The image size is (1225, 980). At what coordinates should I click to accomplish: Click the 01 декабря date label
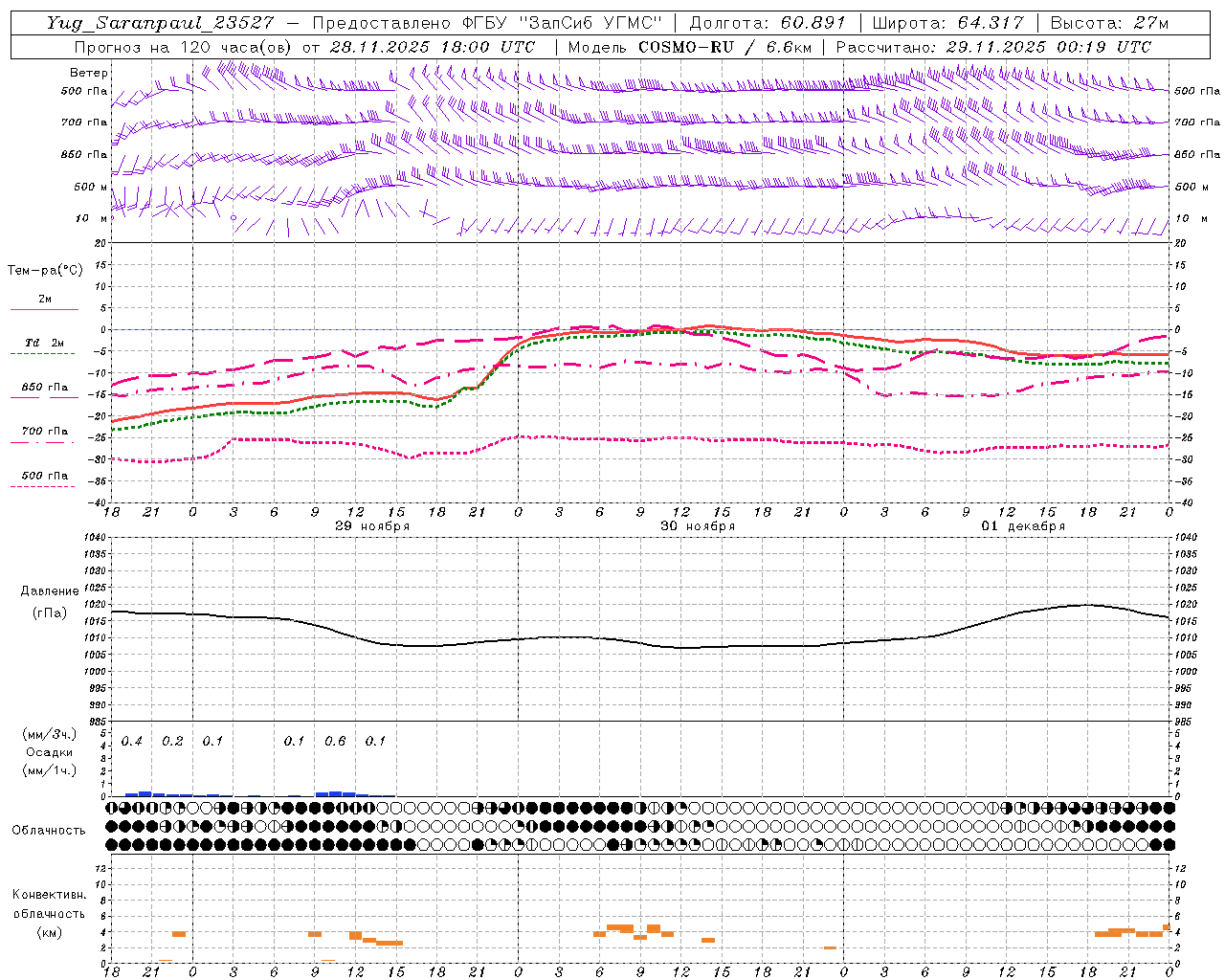pos(1023,526)
